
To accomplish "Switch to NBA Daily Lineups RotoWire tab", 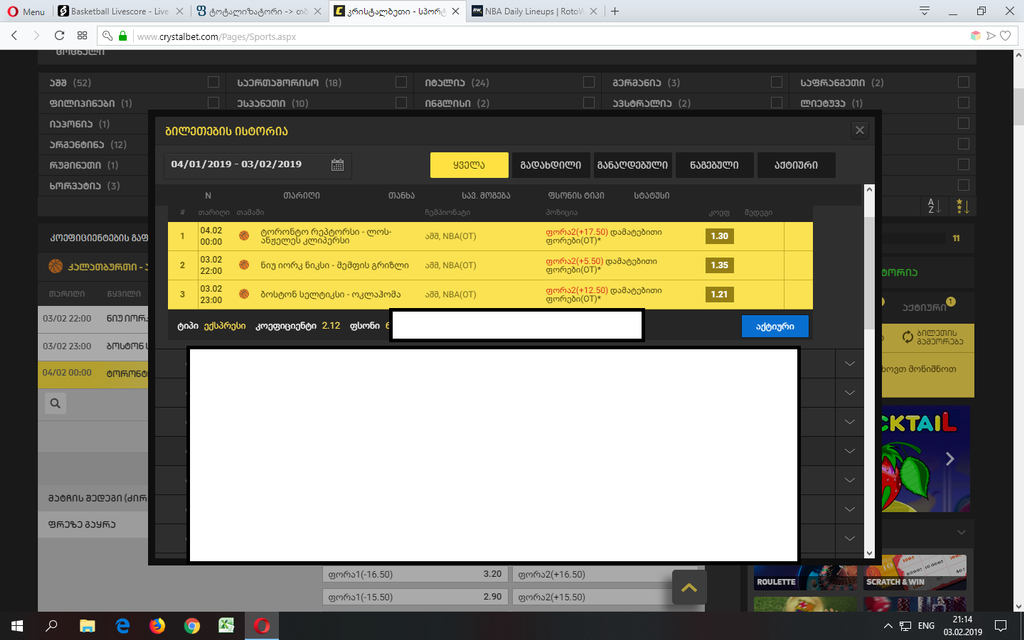I will (x=535, y=11).
